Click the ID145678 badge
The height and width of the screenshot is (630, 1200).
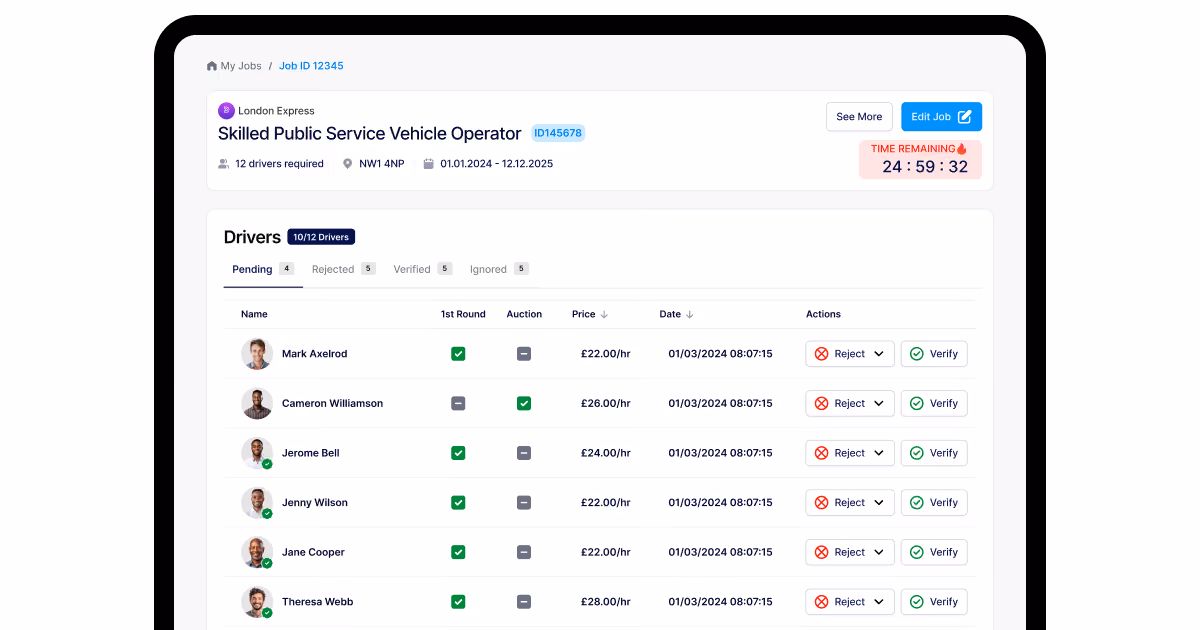point(558,133)
